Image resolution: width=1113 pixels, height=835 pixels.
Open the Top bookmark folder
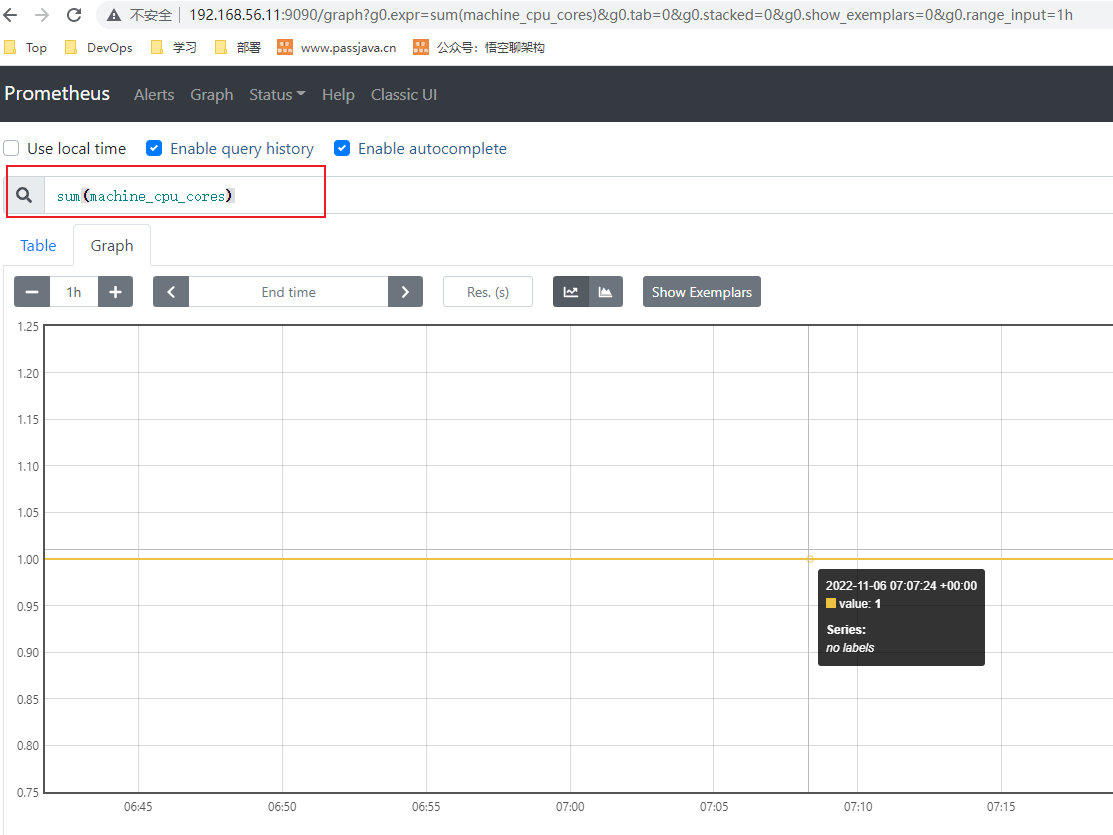(26, 48)
